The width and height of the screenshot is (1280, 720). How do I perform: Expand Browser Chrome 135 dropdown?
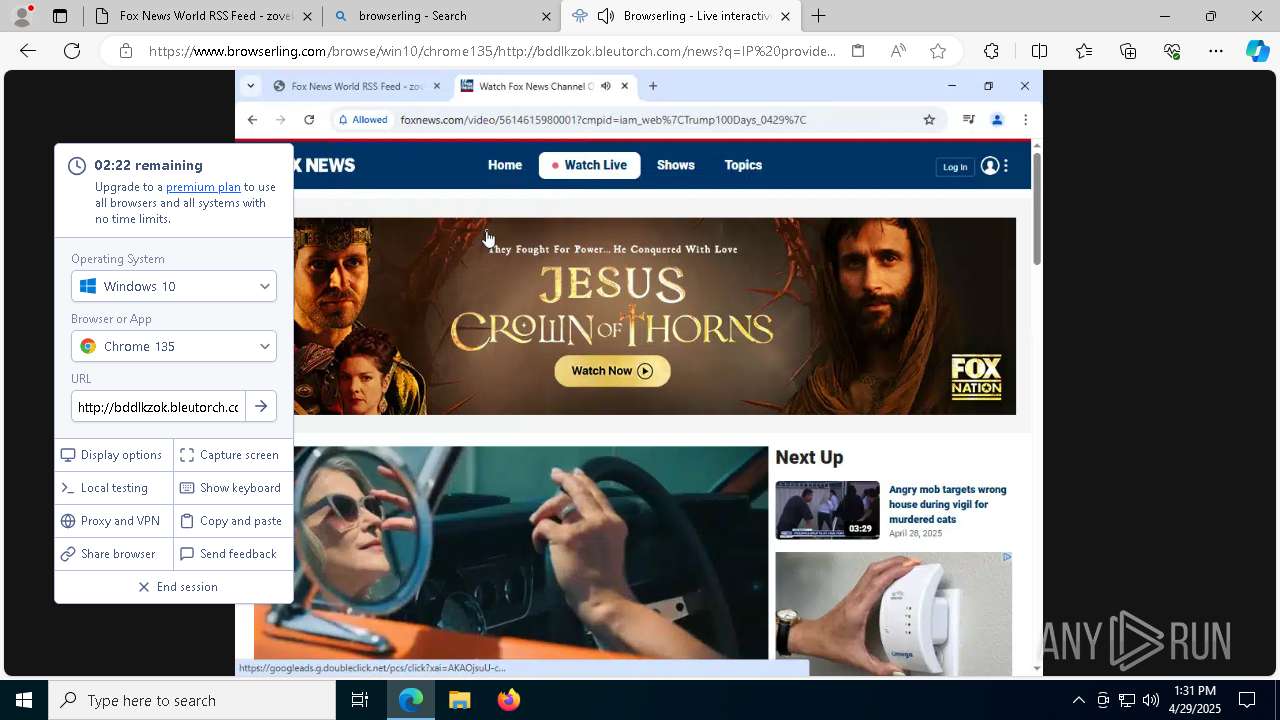pyautogui.click(x=174, y=346)
